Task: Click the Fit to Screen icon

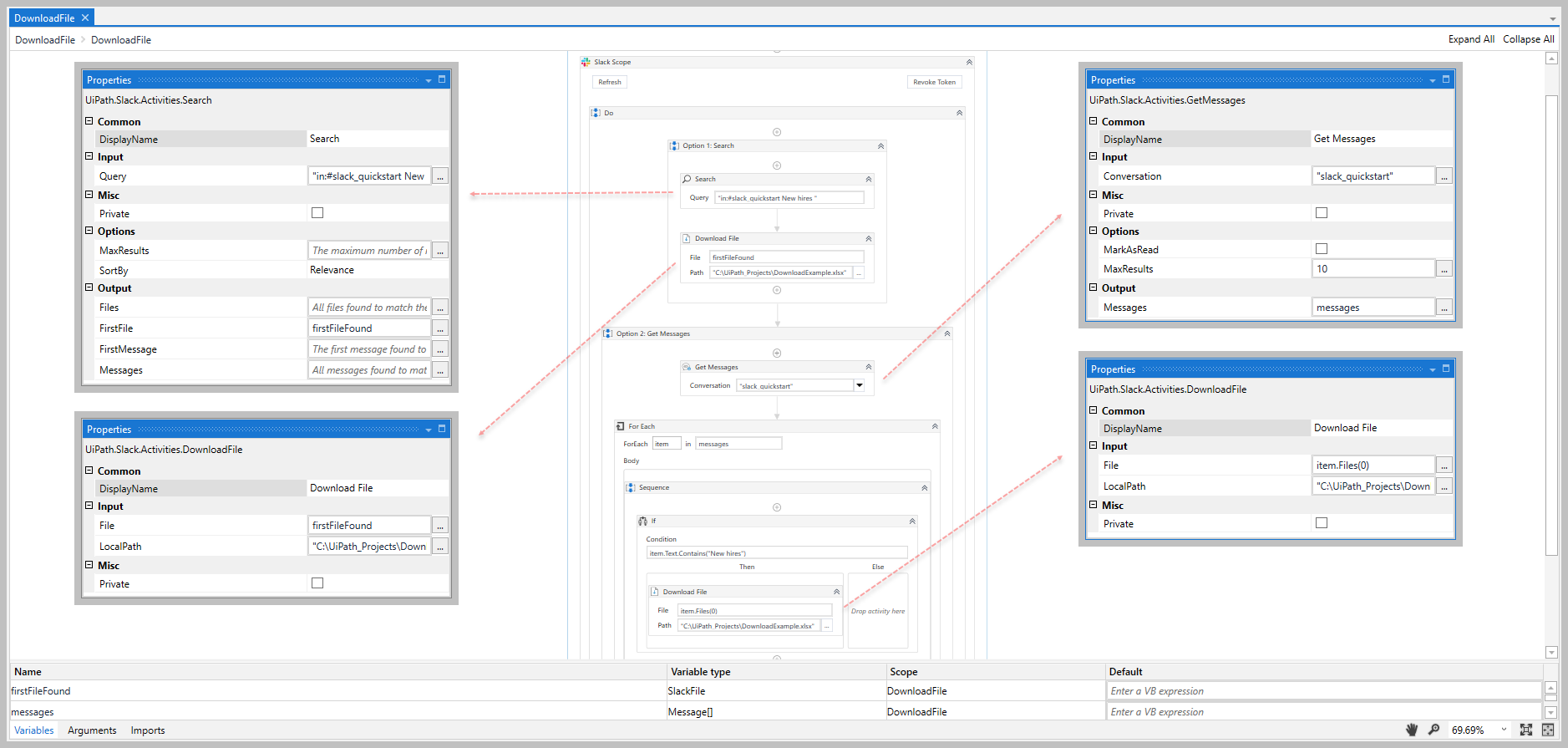Action: tap(1526, 730)
